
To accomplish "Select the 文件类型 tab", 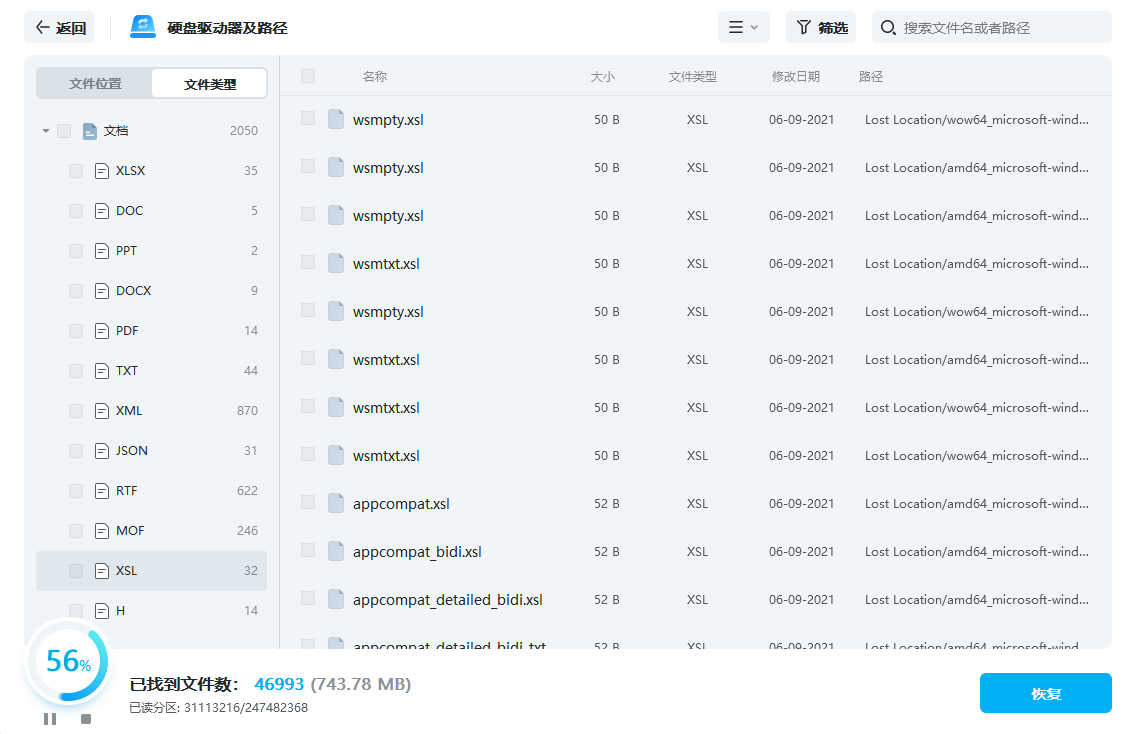I will tap(210, 84).
